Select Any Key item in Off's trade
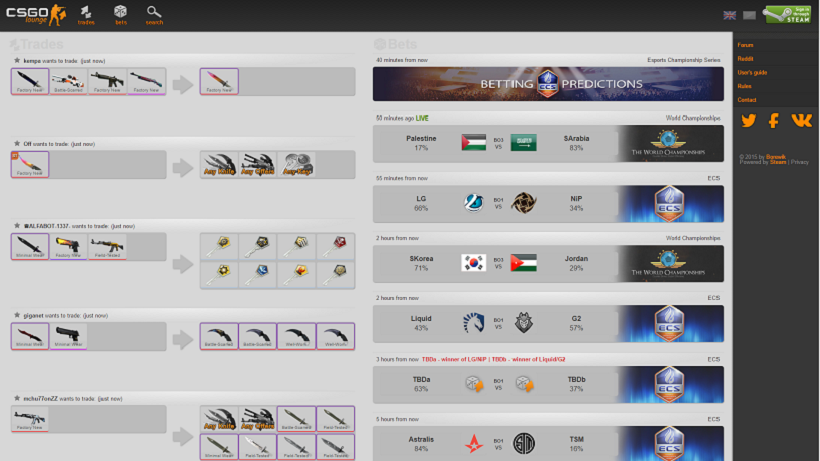Screen dimensions: 820x461 (297, 165)
